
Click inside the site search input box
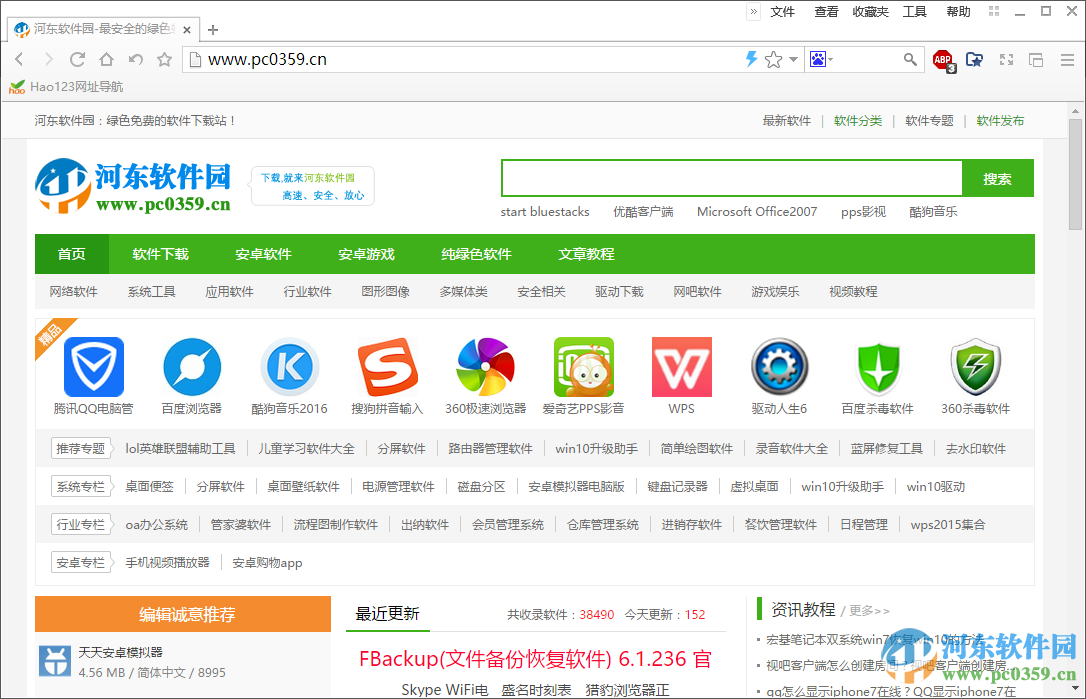(730, 178)
